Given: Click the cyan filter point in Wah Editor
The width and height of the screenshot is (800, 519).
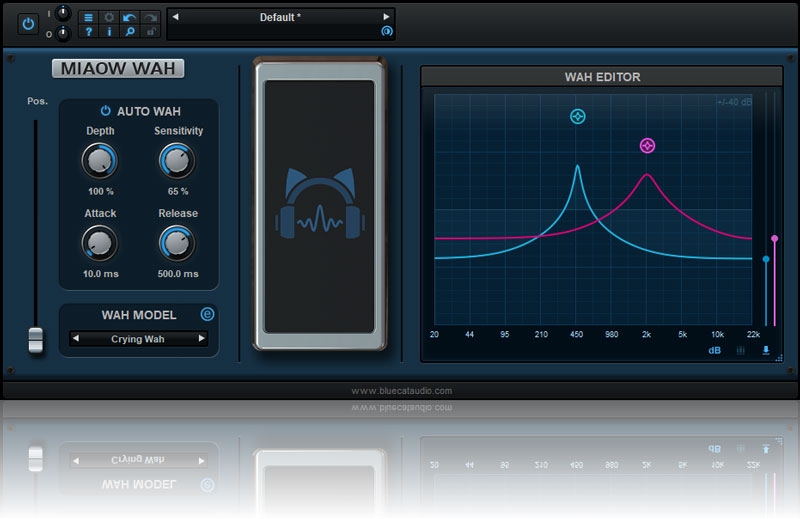Looking at the screenshot, I should pos(577,117).
